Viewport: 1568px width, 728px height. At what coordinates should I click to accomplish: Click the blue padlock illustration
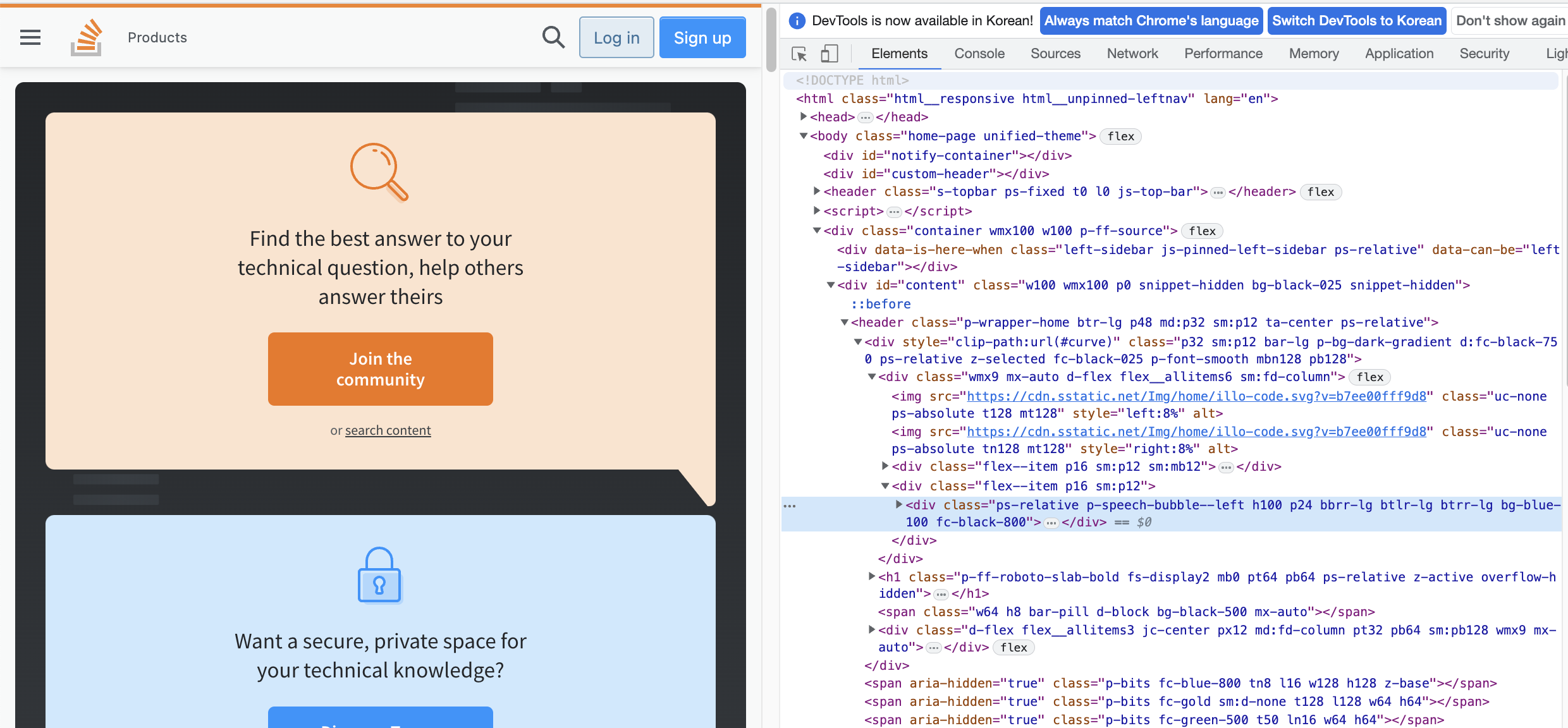379,575
